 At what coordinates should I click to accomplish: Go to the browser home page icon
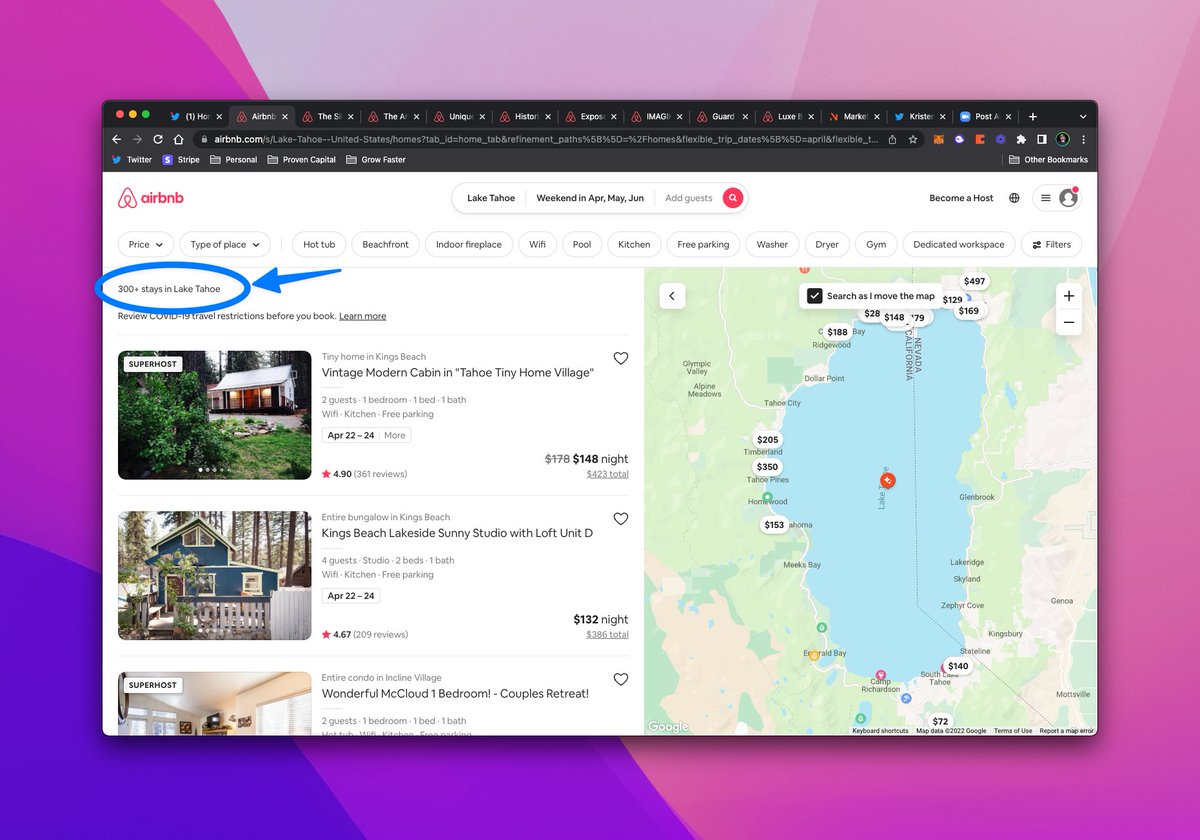point(178,139)
